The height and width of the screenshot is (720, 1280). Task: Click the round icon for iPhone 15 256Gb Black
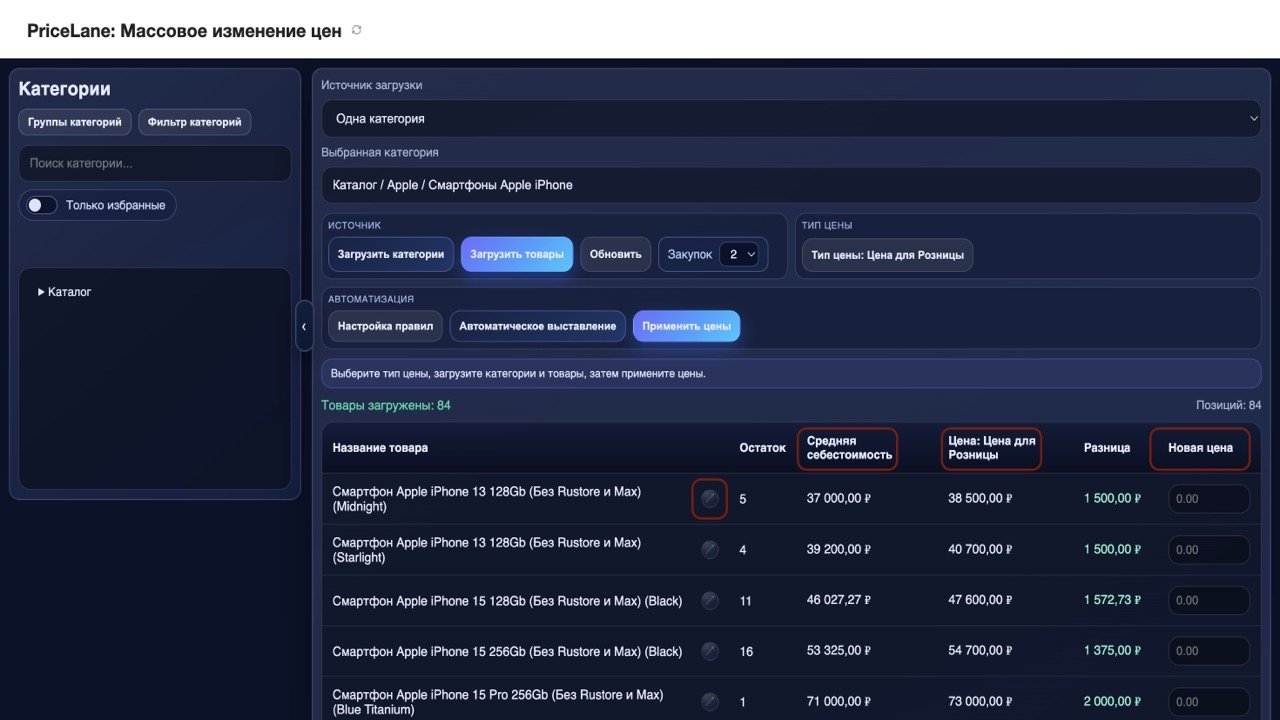pyautogui.click(x=710, y=651)
